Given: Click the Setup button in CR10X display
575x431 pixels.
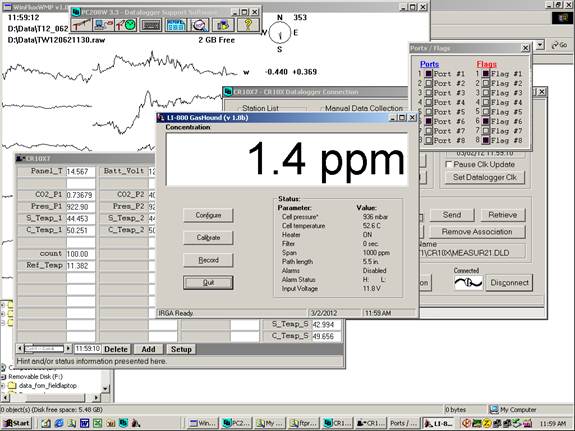Looking at the screenshot, I should (x=181, y=349).
